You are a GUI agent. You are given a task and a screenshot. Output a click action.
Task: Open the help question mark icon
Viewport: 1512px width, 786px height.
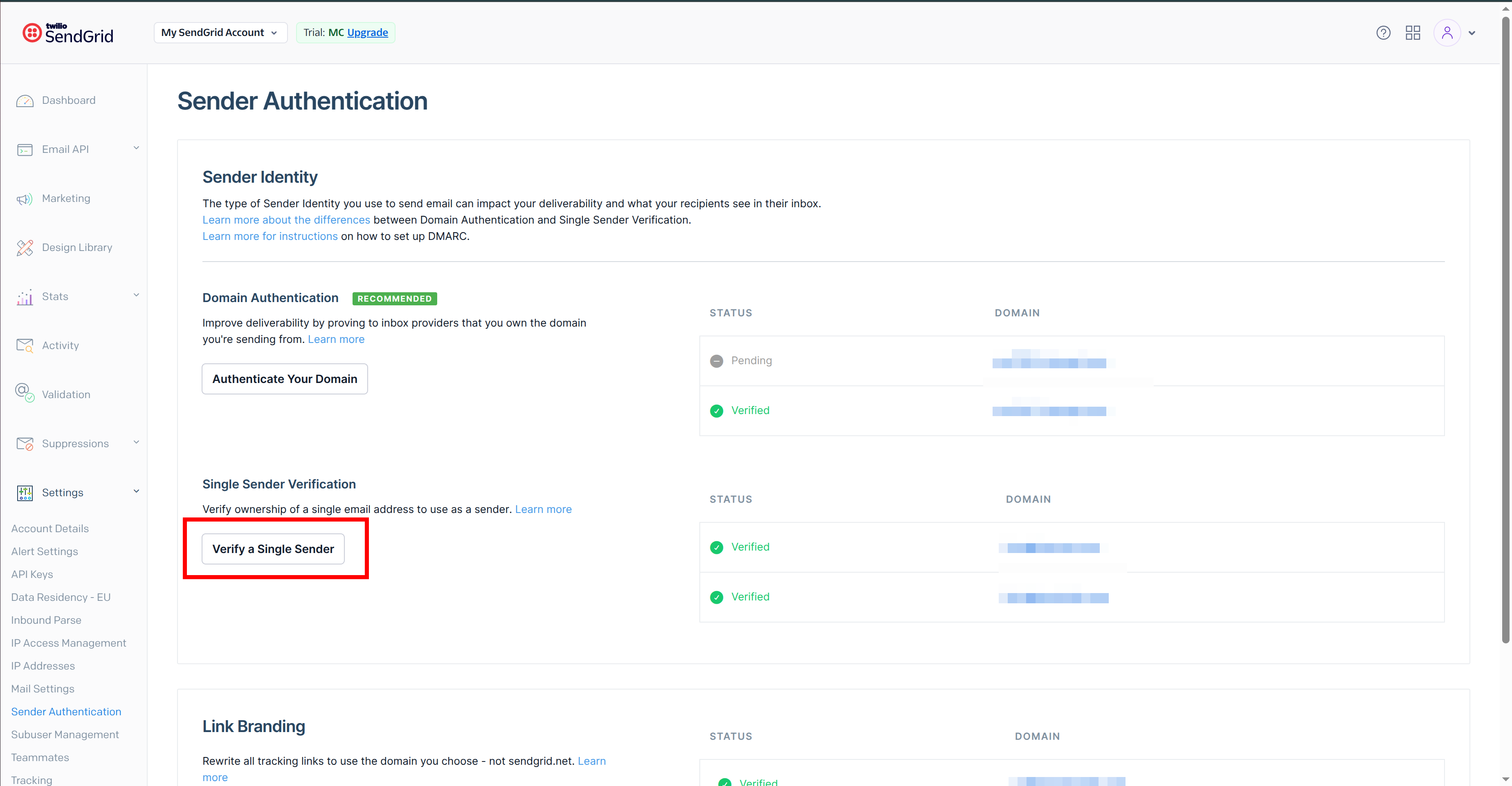(1383, 33)
